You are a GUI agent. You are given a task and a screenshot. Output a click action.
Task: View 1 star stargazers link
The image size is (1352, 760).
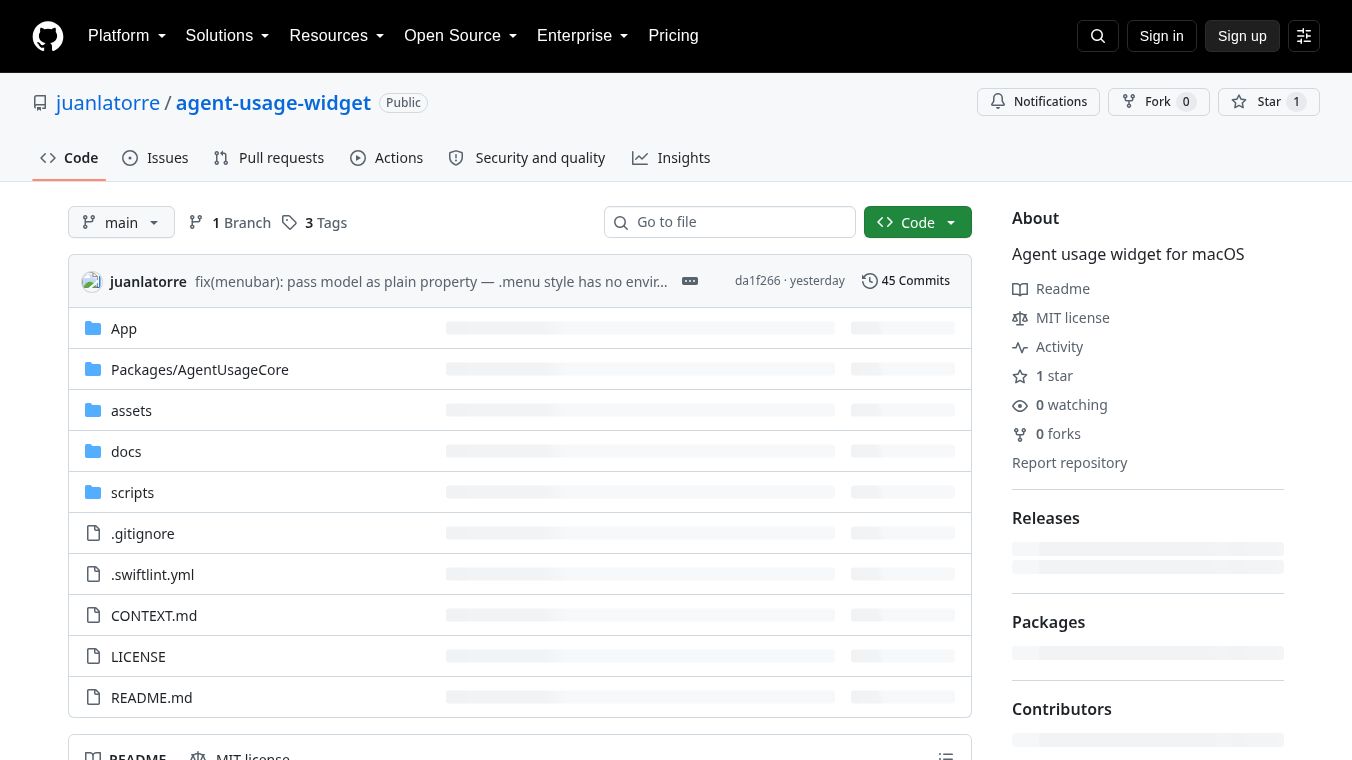(x=1043, y=376)
